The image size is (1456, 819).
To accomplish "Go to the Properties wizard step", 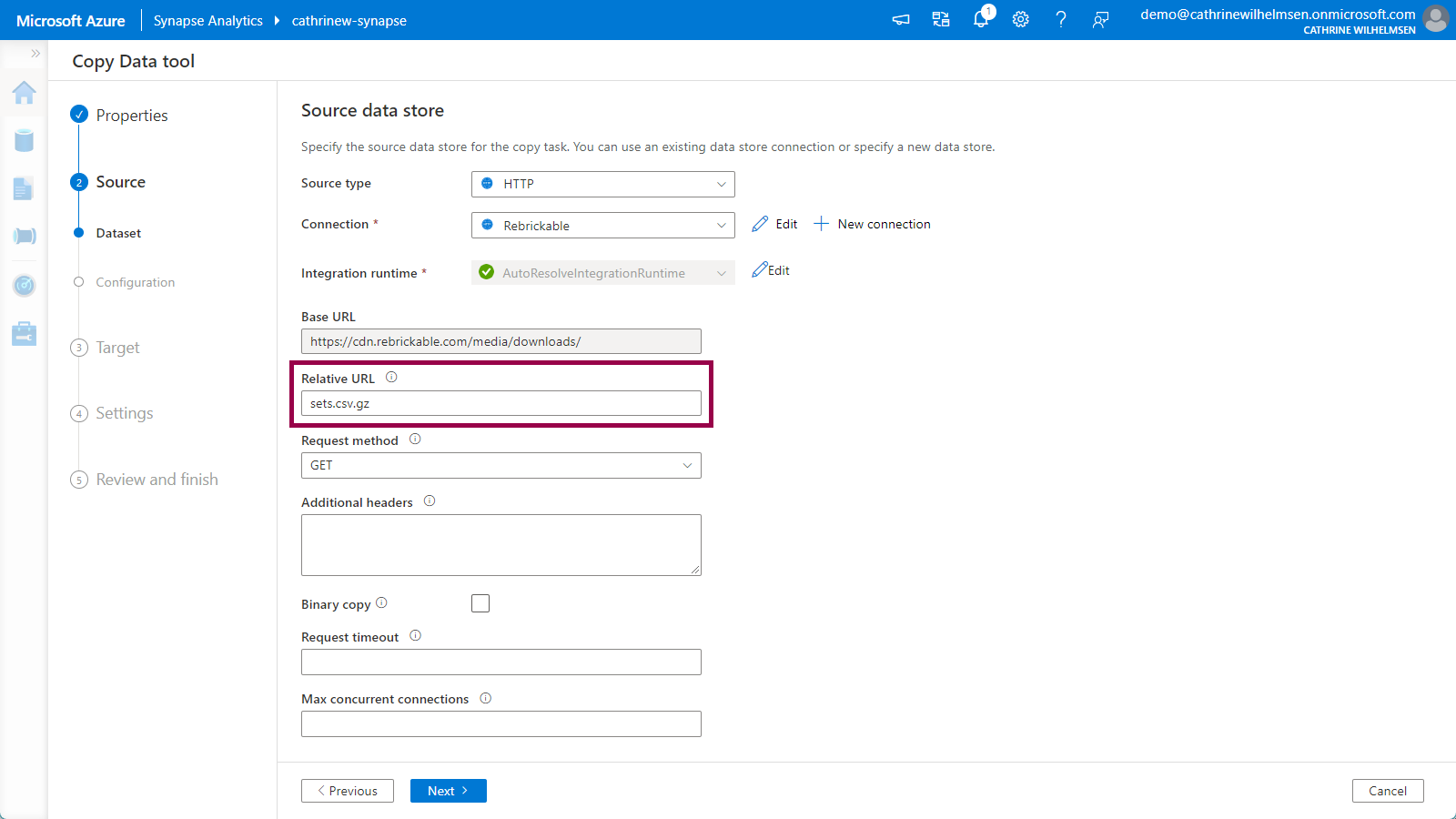I will pos(132,116).
